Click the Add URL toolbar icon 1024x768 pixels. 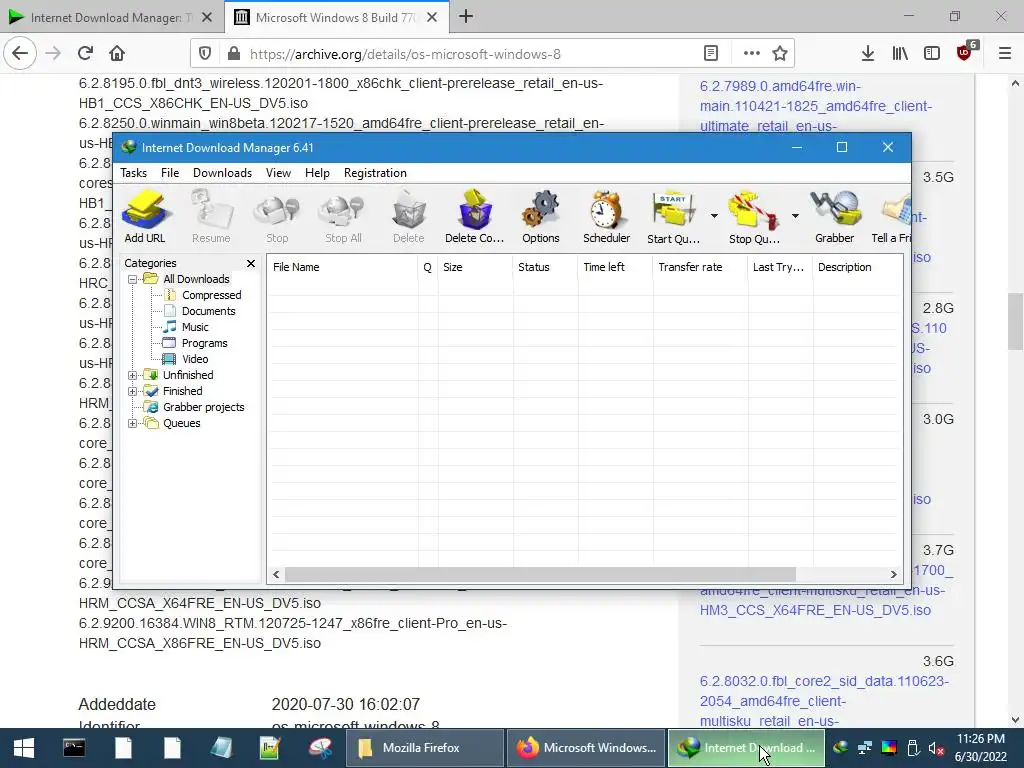coord(145,217)
